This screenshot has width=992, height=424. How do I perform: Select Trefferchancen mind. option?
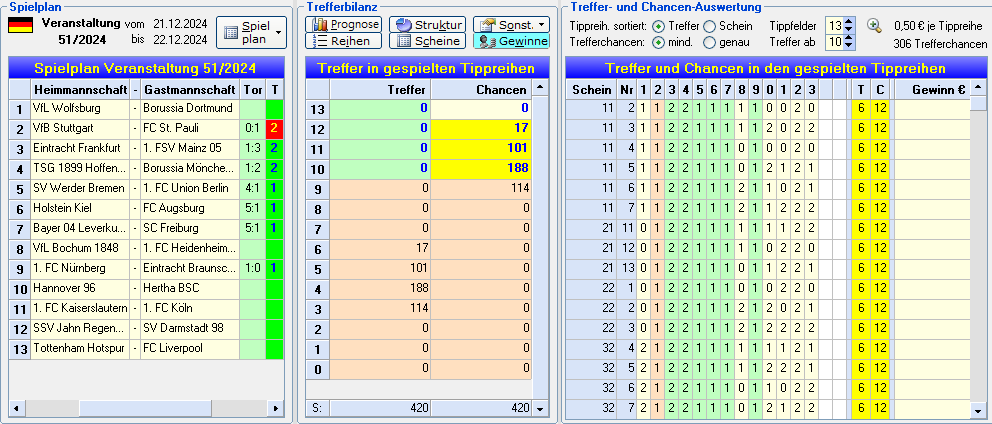(x=659, y=43)
